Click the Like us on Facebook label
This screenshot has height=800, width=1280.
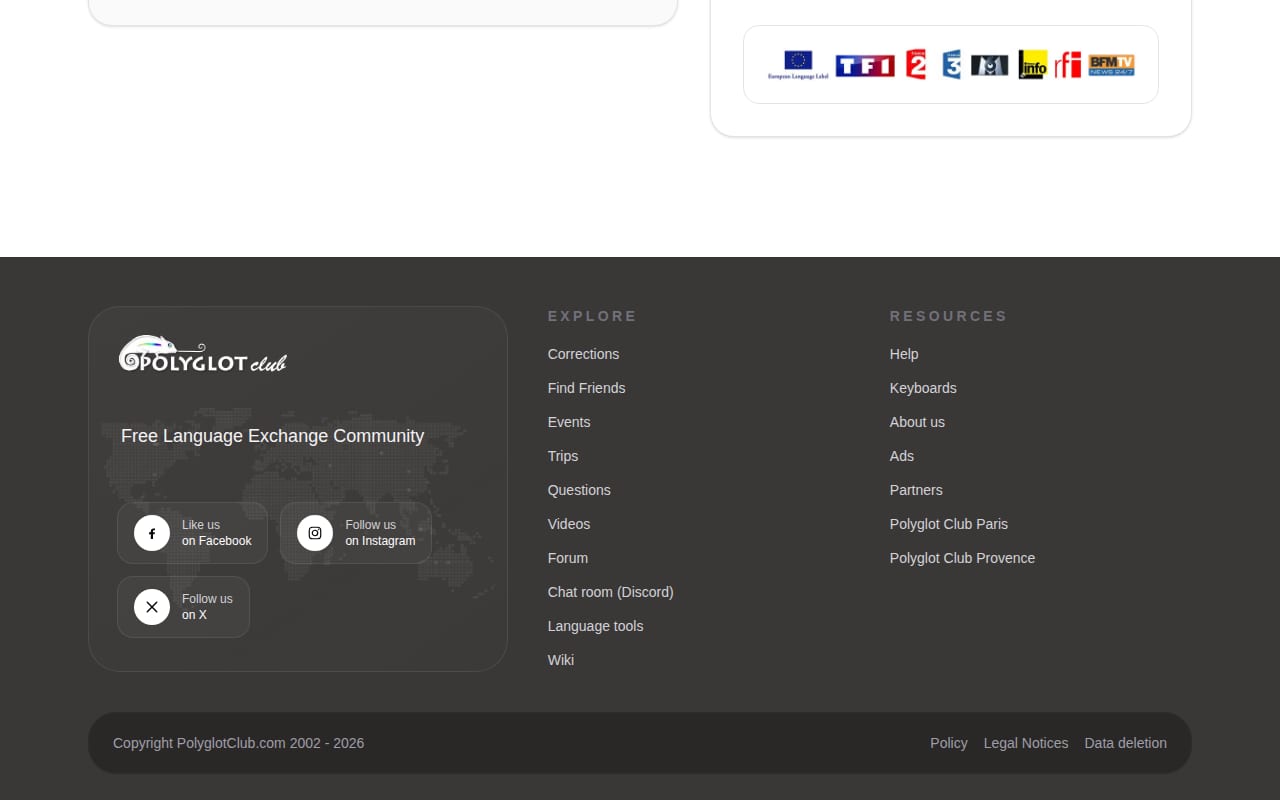coord(217,533)
